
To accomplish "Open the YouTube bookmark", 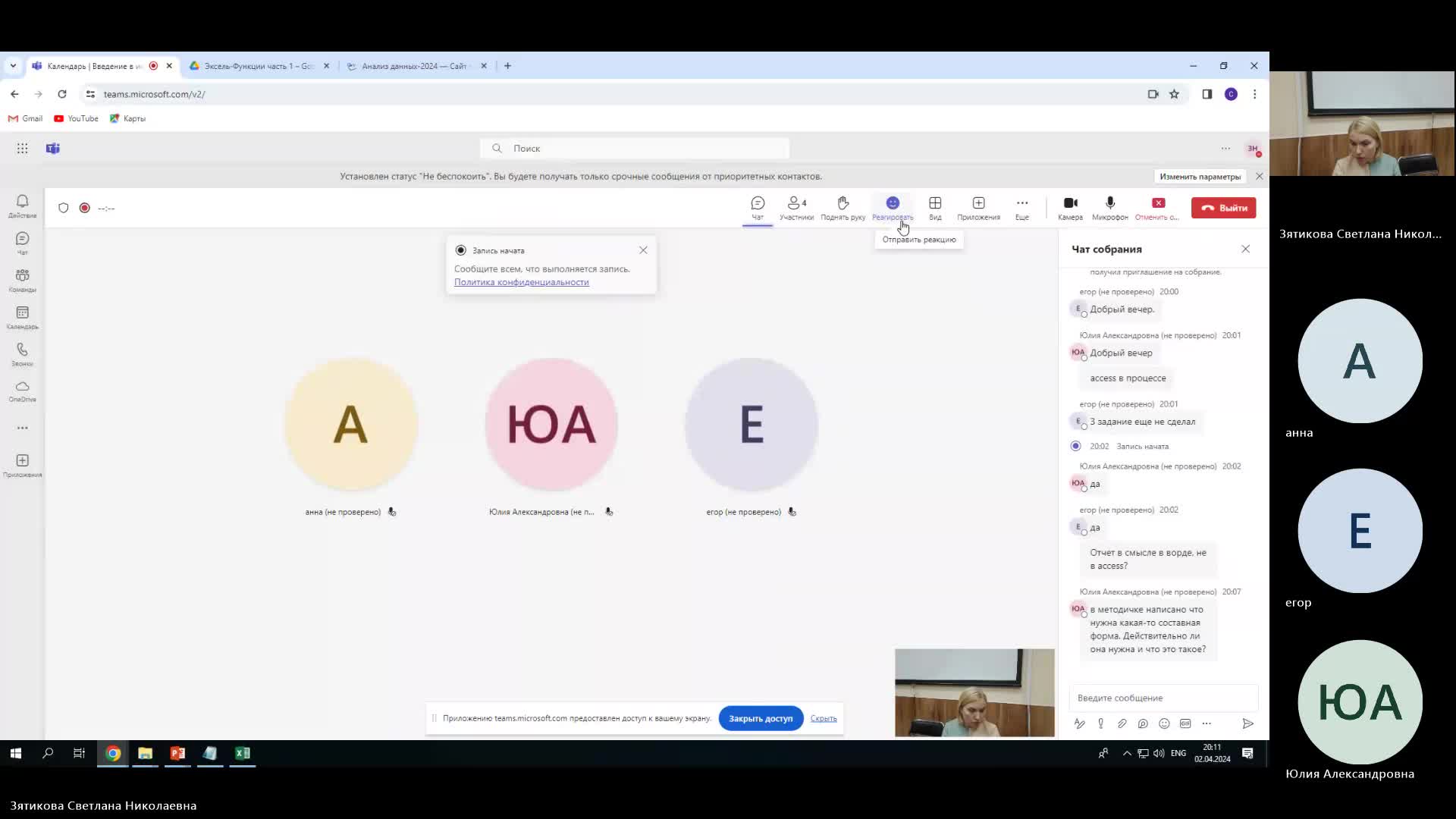I will pyautogui.click(x=76, y=118).
